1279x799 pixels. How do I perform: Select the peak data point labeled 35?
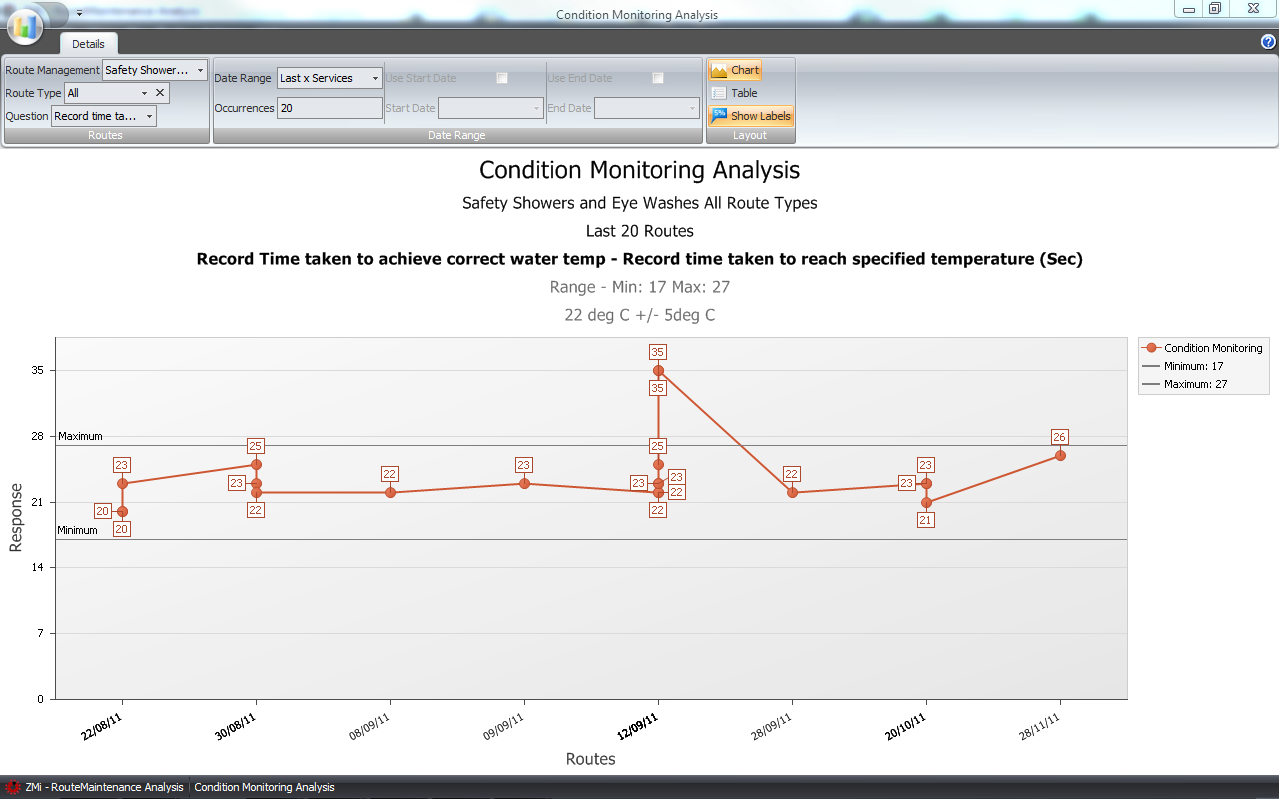pyautogui.click(x=657, y=370)
